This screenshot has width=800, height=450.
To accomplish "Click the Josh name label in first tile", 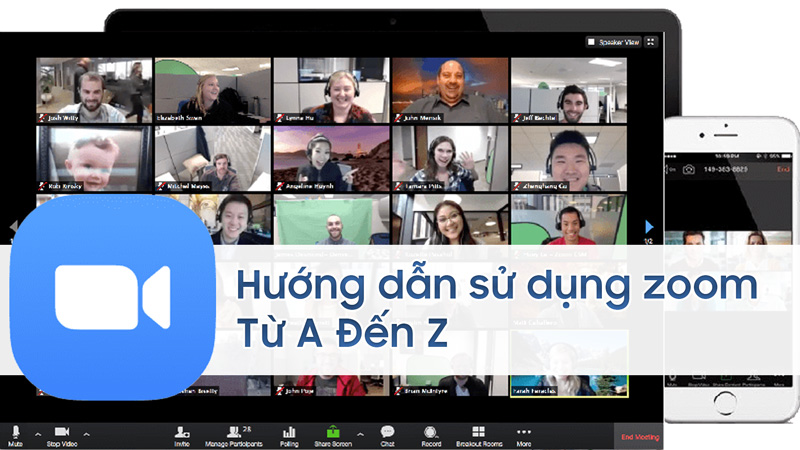I will click(x=63, y=118).
